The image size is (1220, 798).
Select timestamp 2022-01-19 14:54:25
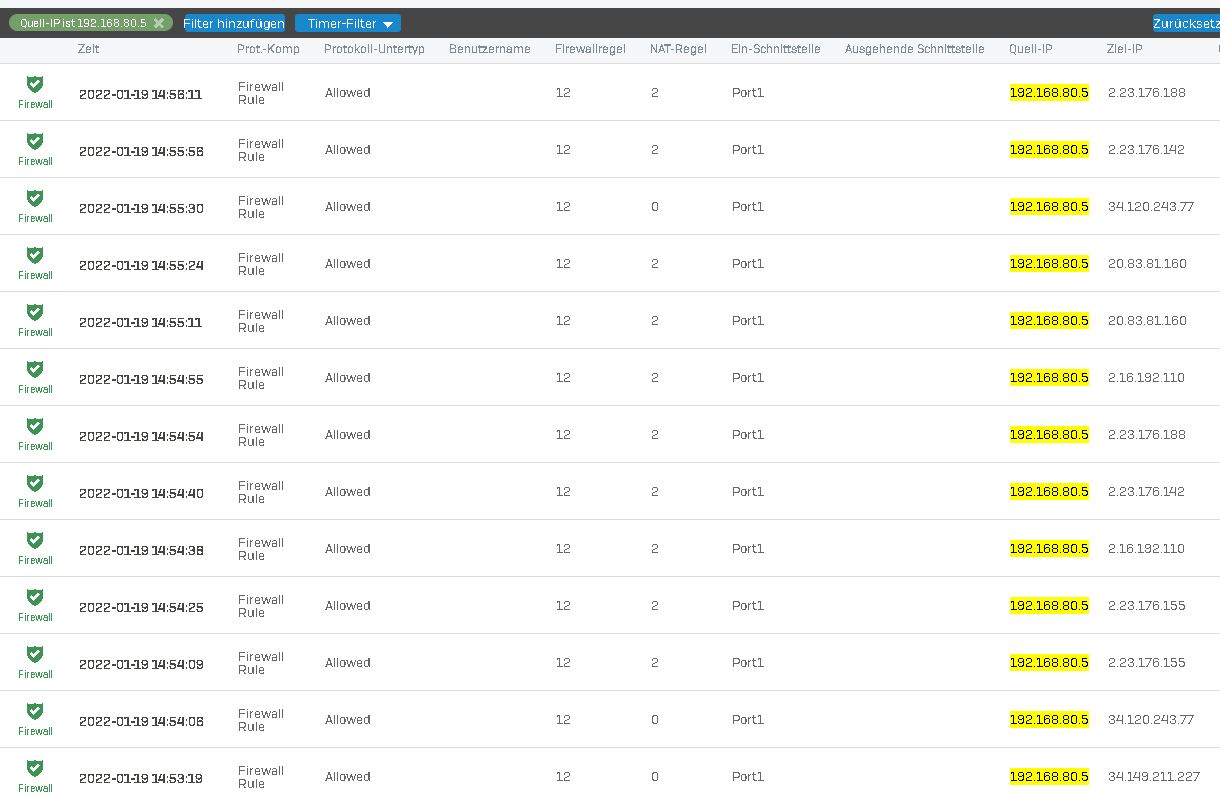(141, 607)
